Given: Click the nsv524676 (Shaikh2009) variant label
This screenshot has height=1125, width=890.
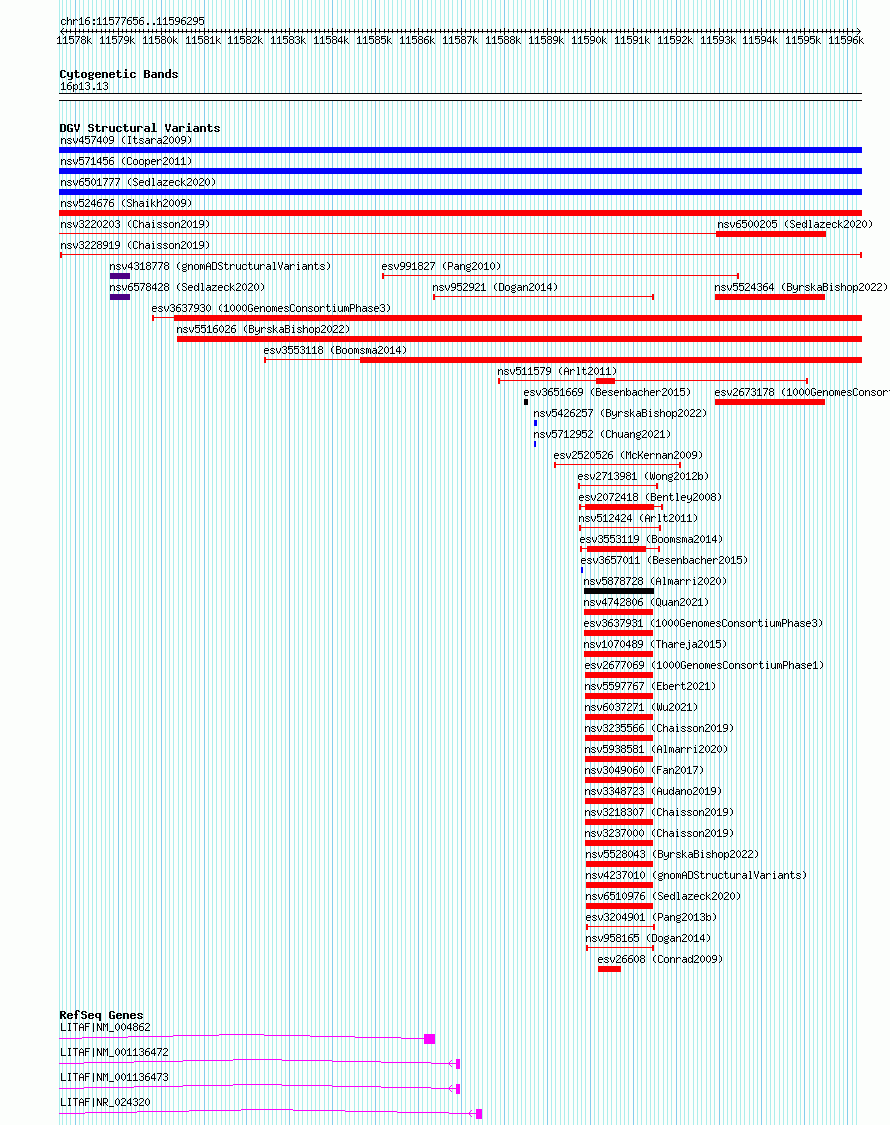Looking at the screenshot, I should click(x=126, y=203).
